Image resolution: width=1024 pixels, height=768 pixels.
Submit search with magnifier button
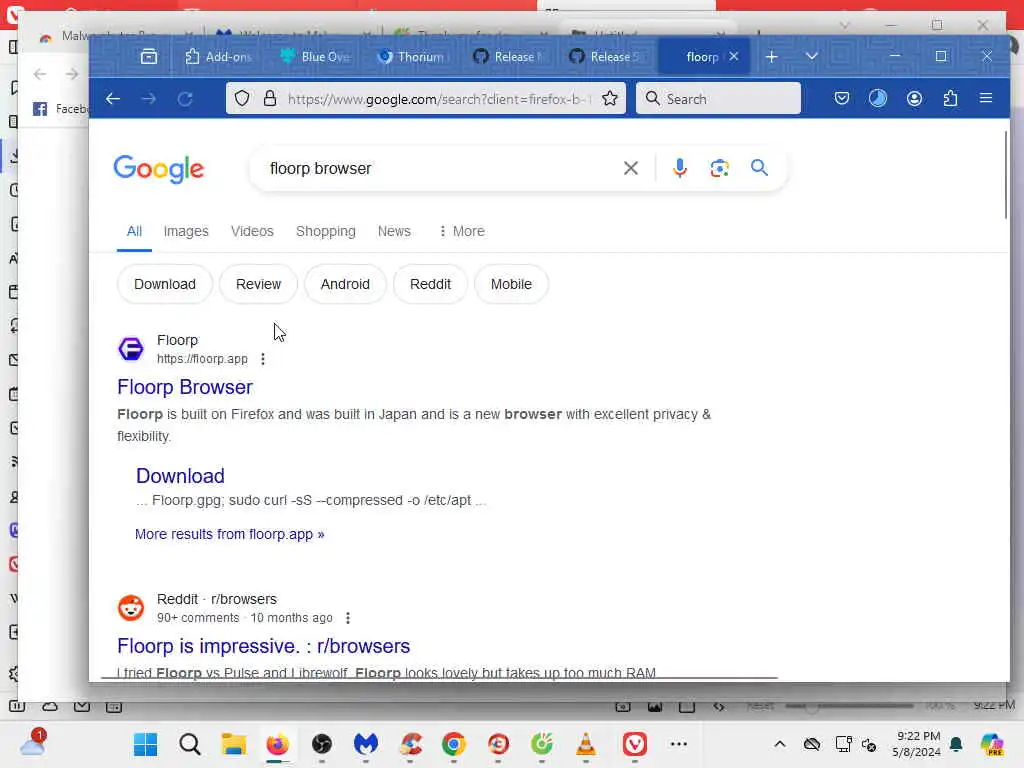pos(759,168)
